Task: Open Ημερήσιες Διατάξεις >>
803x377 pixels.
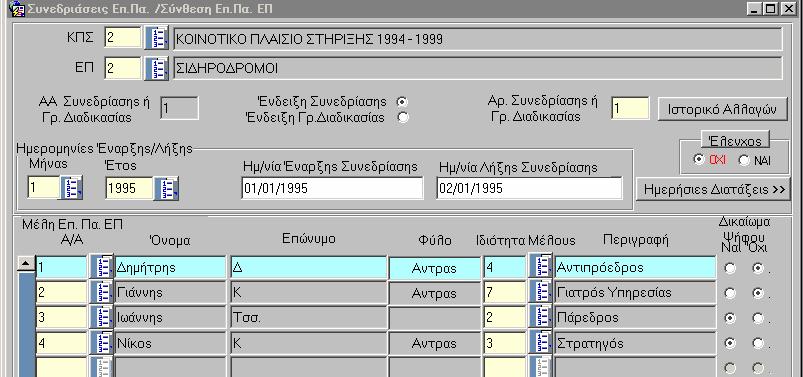Action: (714, 190)
